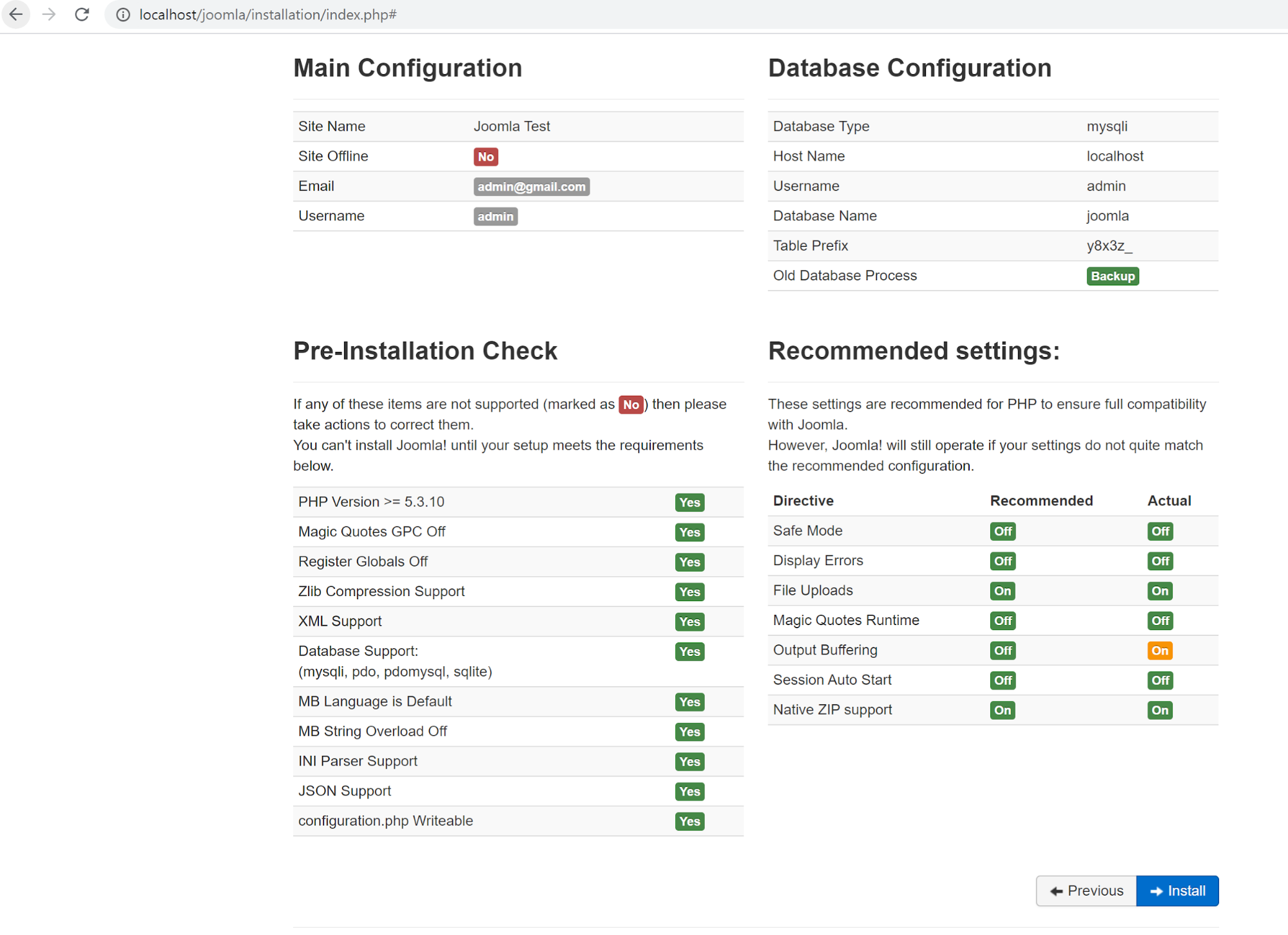Click actual On badge for File Uploads
The height and width of the screenshot is (935, 1288).
pyautogui.click(x=1160, y=591)
